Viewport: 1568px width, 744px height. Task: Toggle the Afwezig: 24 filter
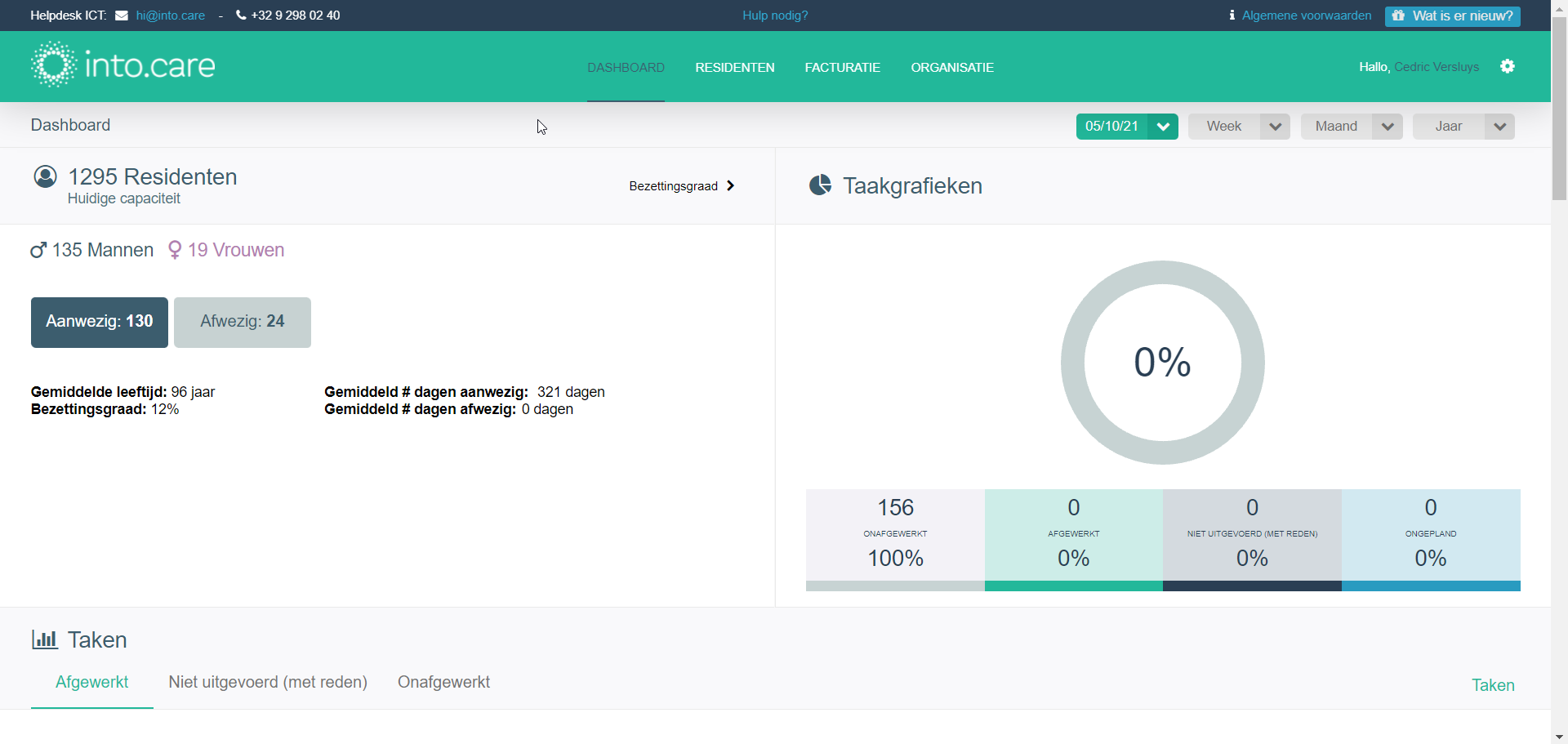click(243, 323)
